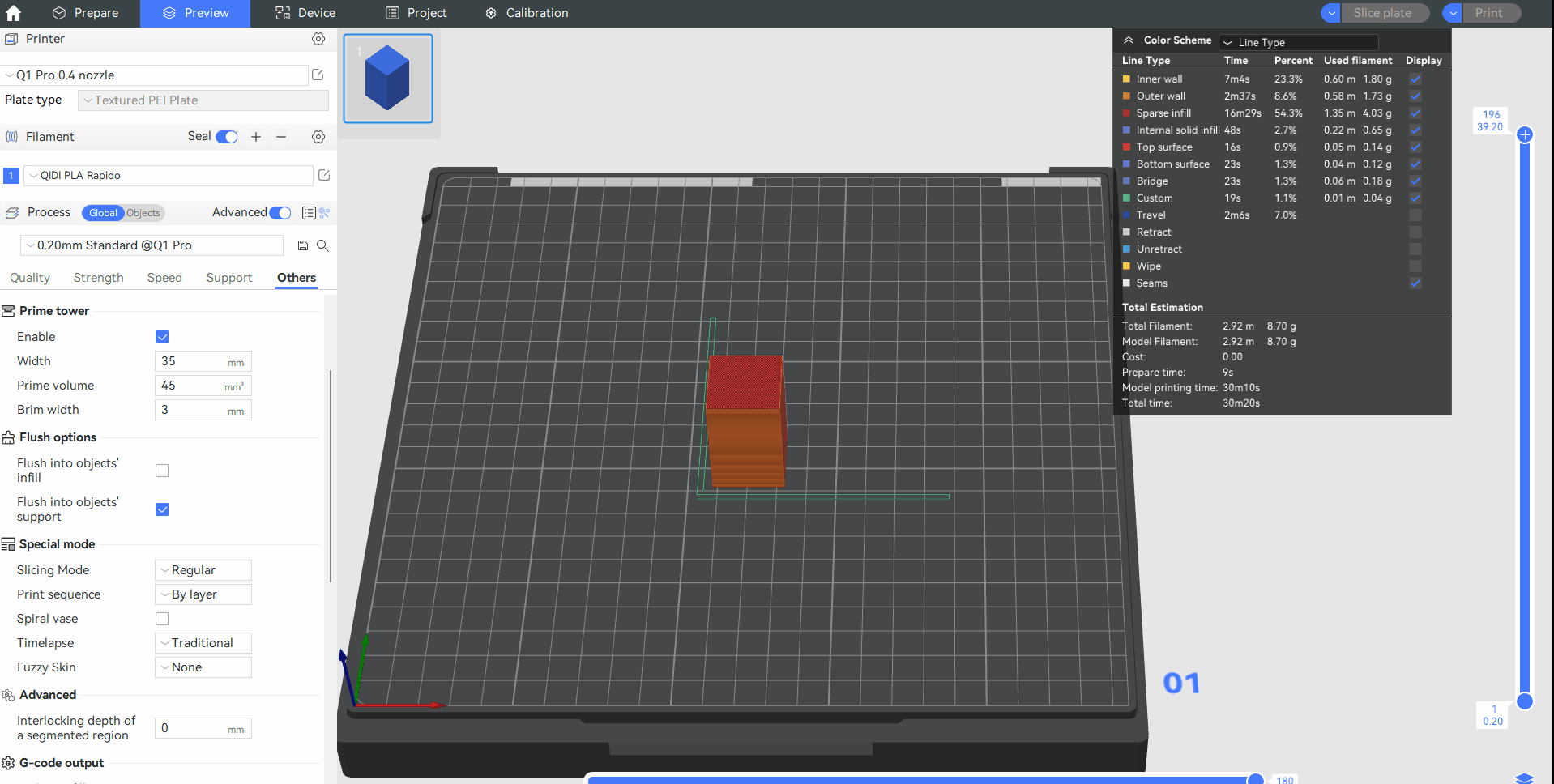The image size is (1554, 784).
Task: Edit the QIDI PLA Rapido filament preset
Action: pos(324,176)
